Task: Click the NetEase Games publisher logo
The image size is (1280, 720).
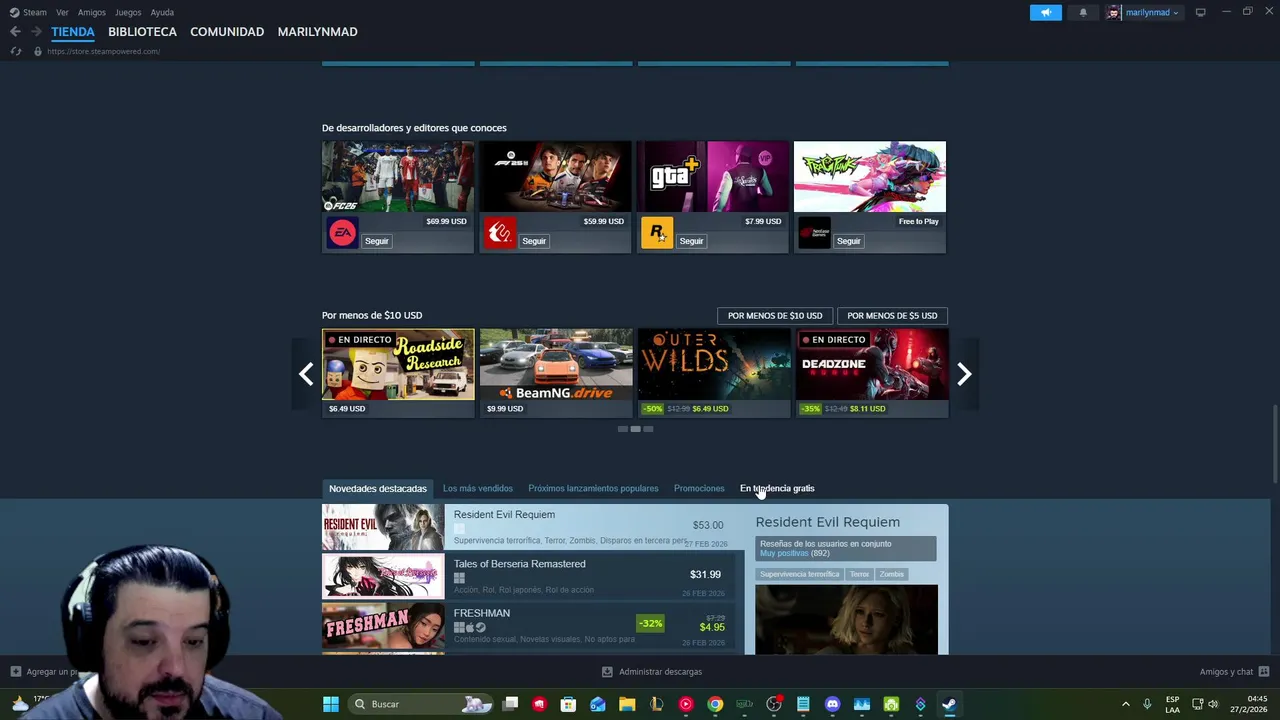Action: [x=814, y=233]
